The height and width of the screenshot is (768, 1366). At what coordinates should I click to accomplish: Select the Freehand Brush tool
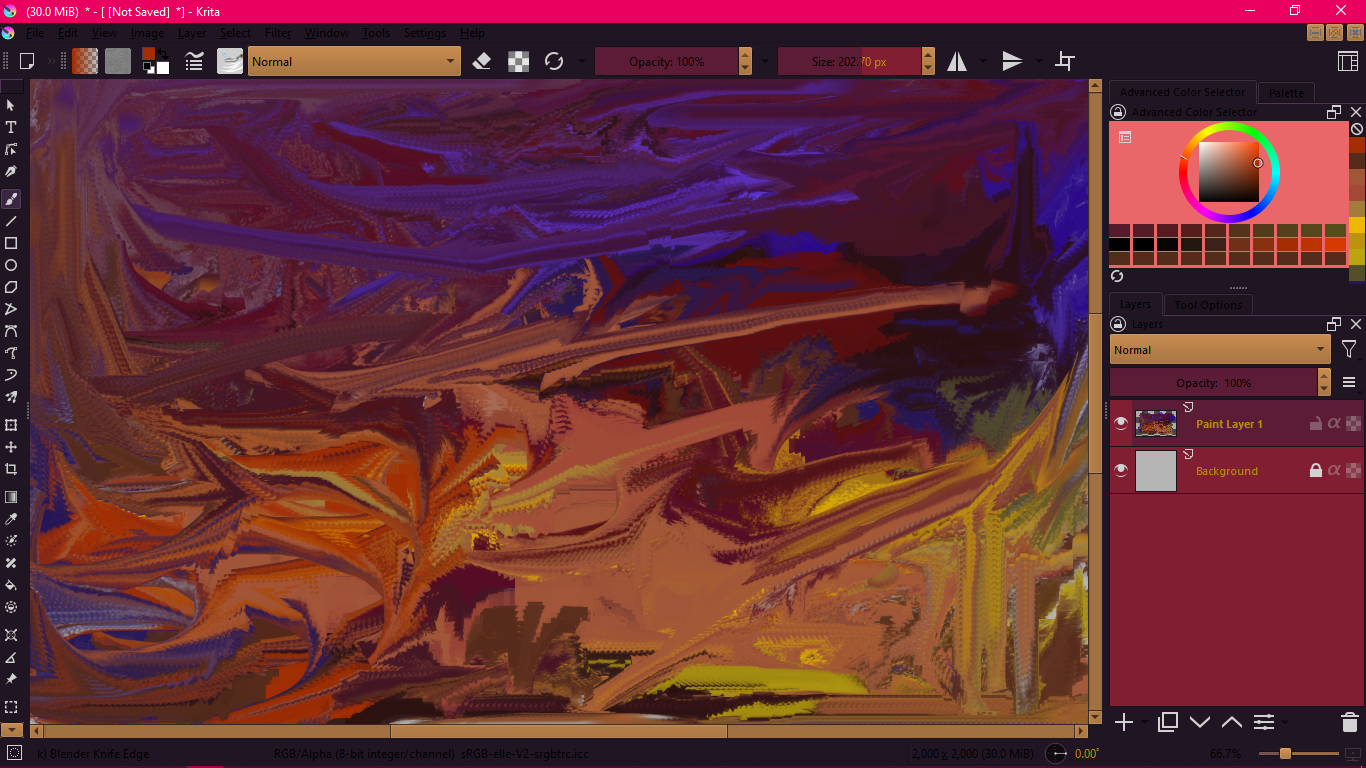coord(11,198)
